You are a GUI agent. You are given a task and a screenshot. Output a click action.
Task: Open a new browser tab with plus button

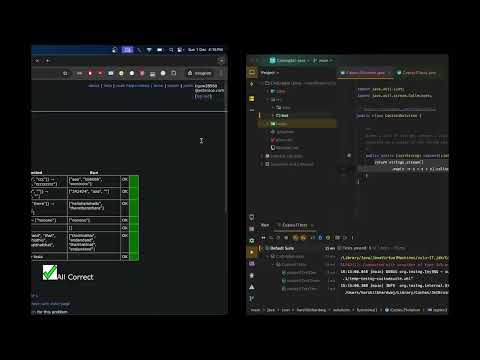click(48, 61)
